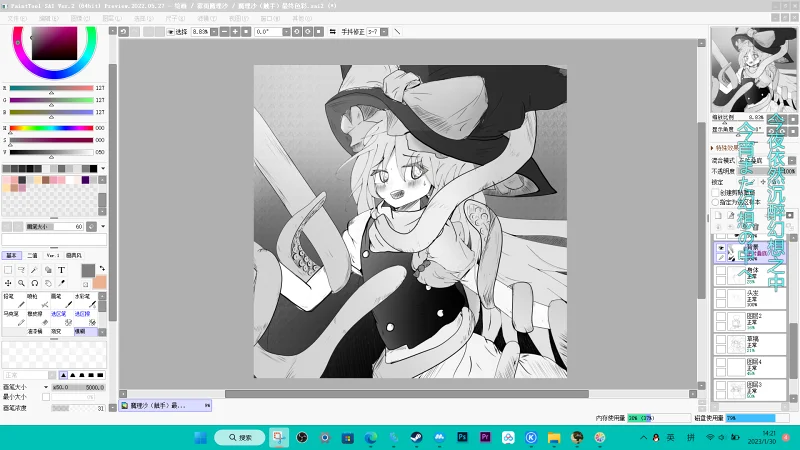Screen dimensions: 800x450
Task: Select the magic wand tool
Action: [x=35, y=270]
